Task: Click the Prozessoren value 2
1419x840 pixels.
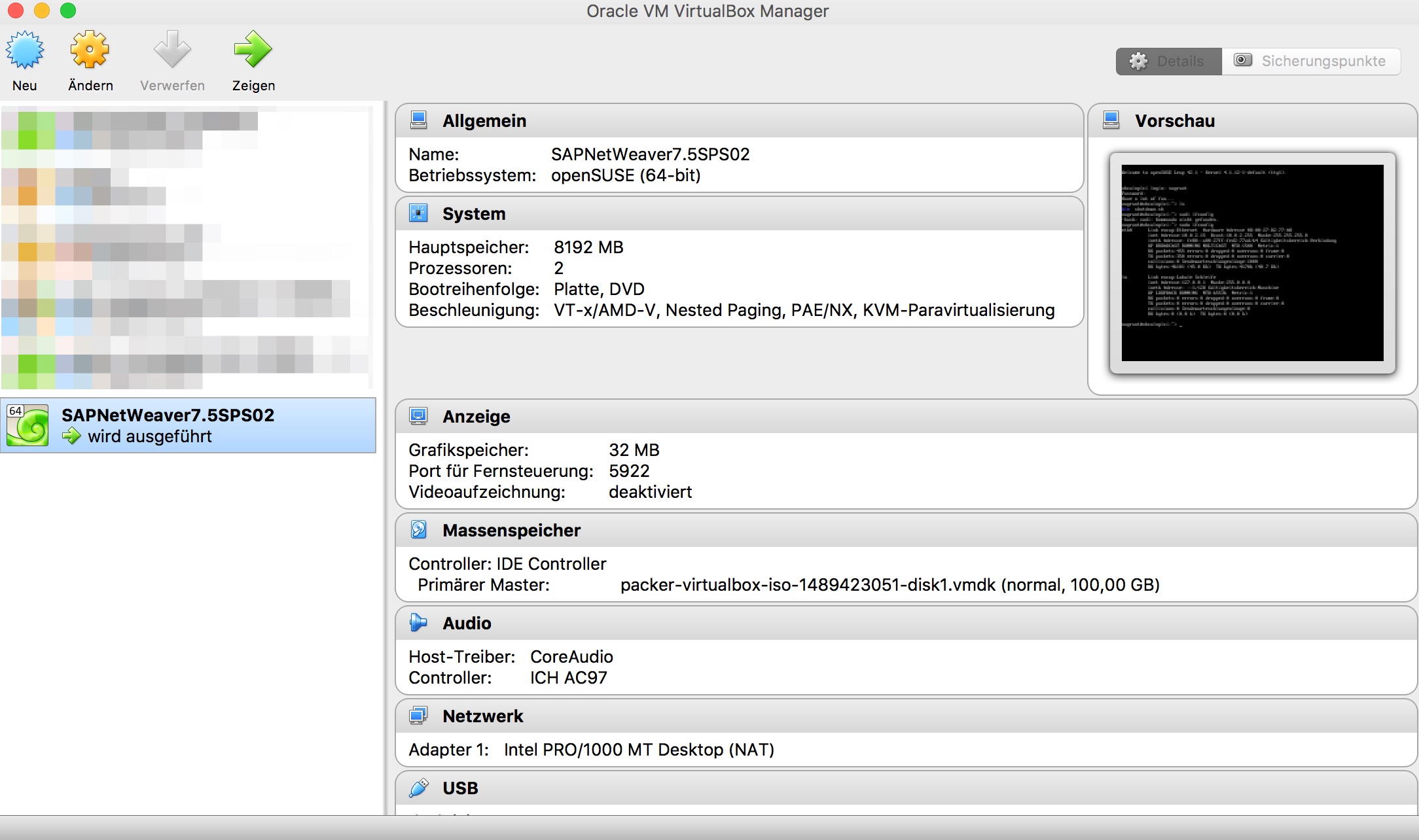Action: coord(558,268)
